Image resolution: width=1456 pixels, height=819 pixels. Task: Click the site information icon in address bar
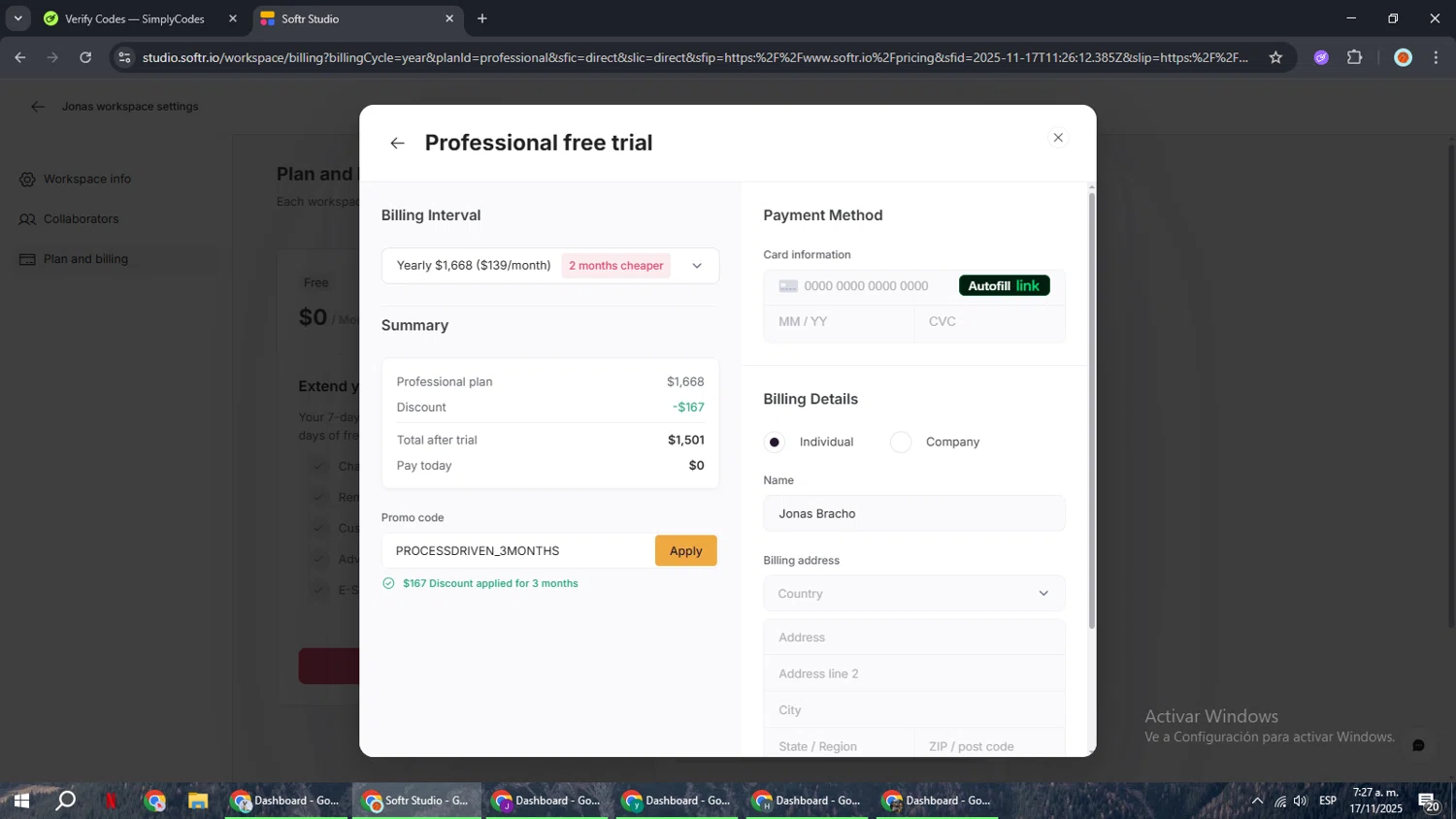[x=123, y=57]
